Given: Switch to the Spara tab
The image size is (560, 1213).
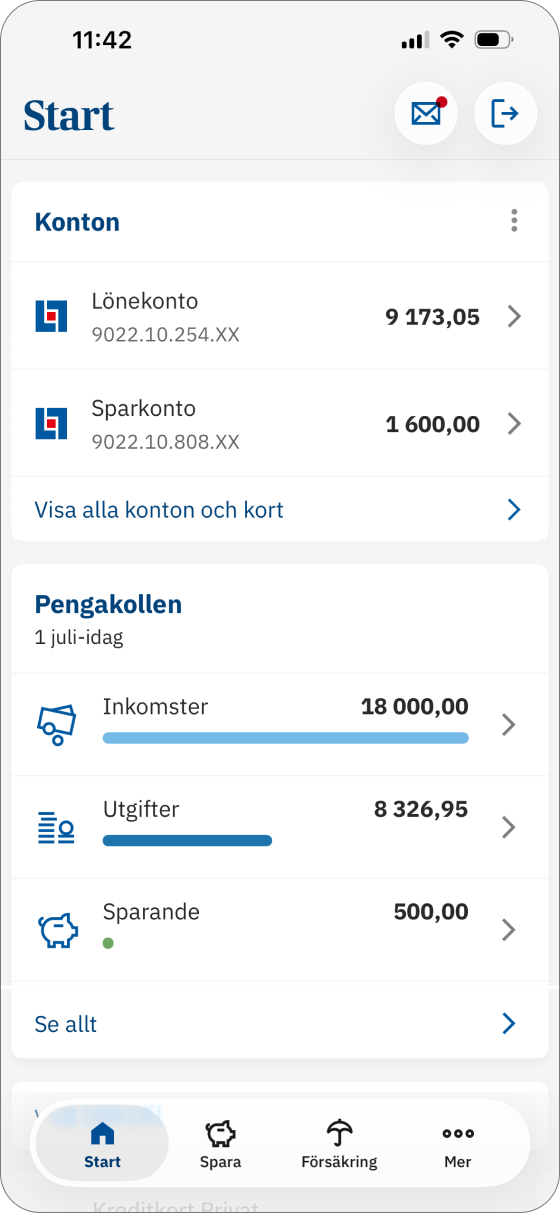Looking at the screenshot, I should [x=220, y=1144].
